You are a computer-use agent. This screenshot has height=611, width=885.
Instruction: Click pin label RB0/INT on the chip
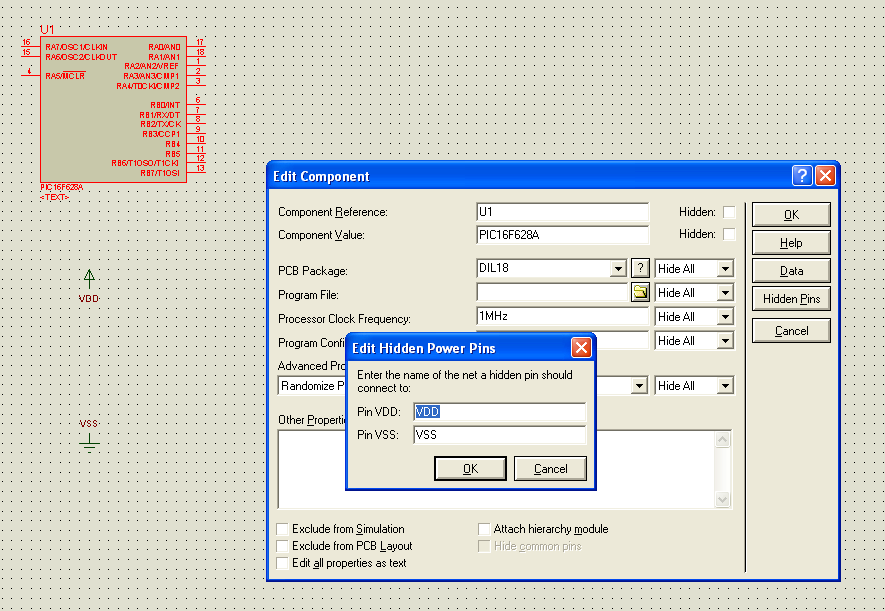(165, 106)
